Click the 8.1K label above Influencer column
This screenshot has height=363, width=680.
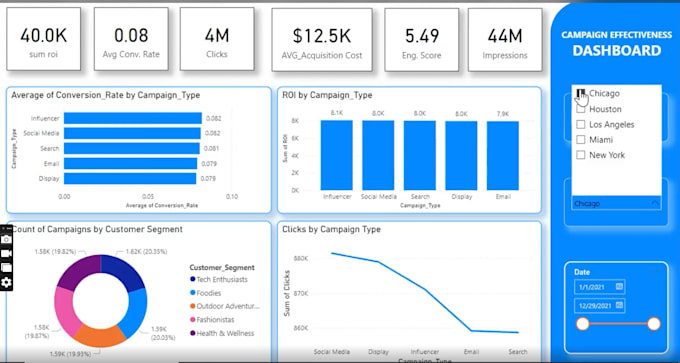337,113
